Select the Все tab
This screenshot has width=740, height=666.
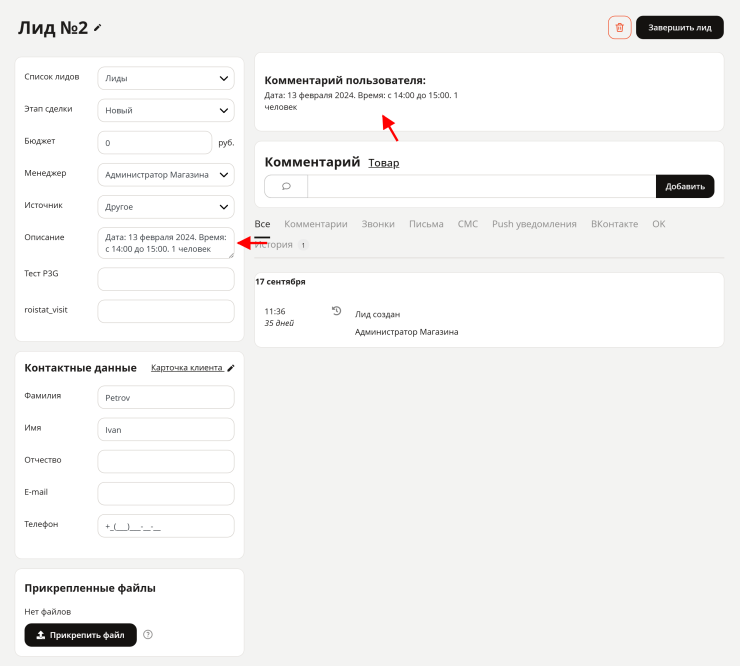pyautogui.click(x=262, y=224)
